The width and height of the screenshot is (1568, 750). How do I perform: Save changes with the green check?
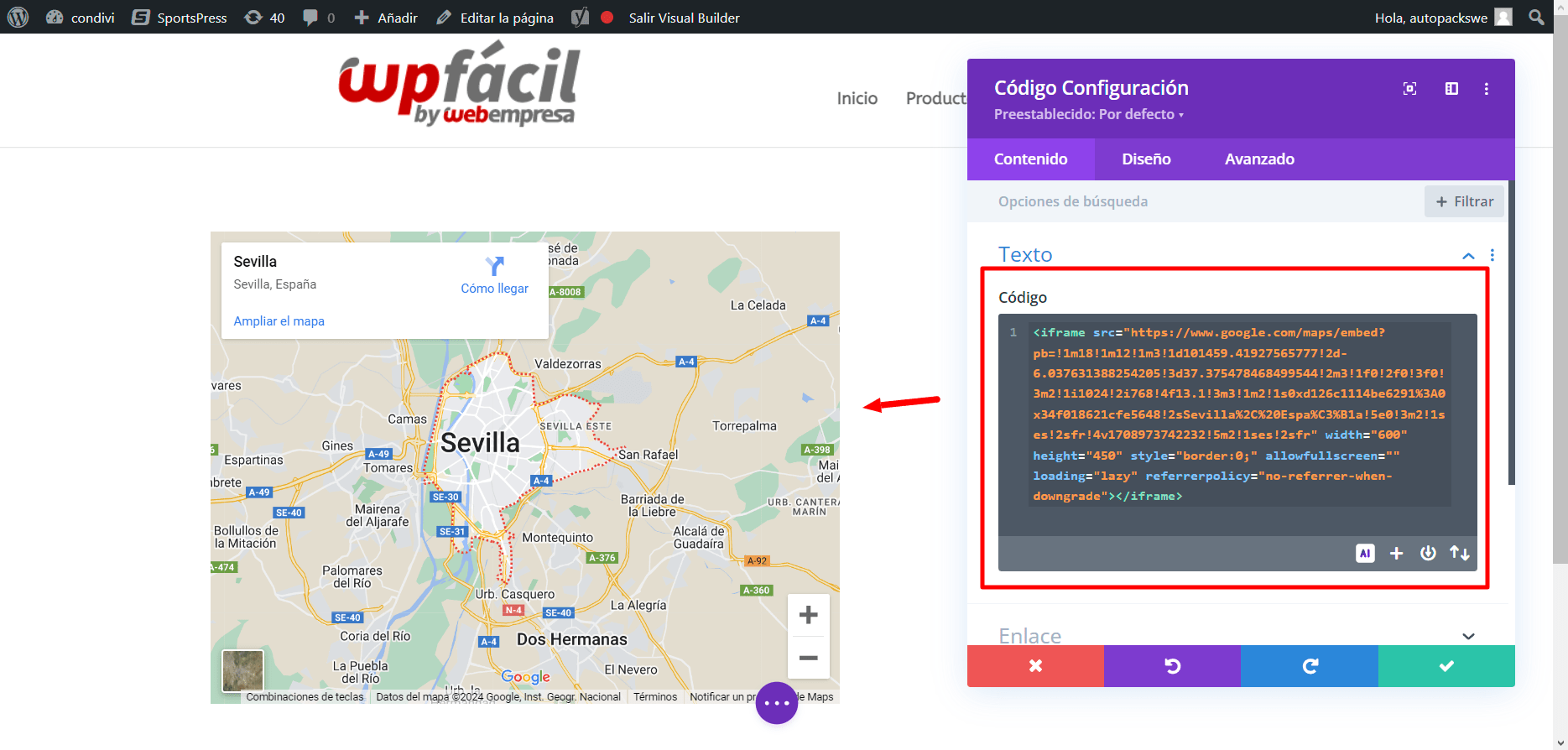[1446, 666]
